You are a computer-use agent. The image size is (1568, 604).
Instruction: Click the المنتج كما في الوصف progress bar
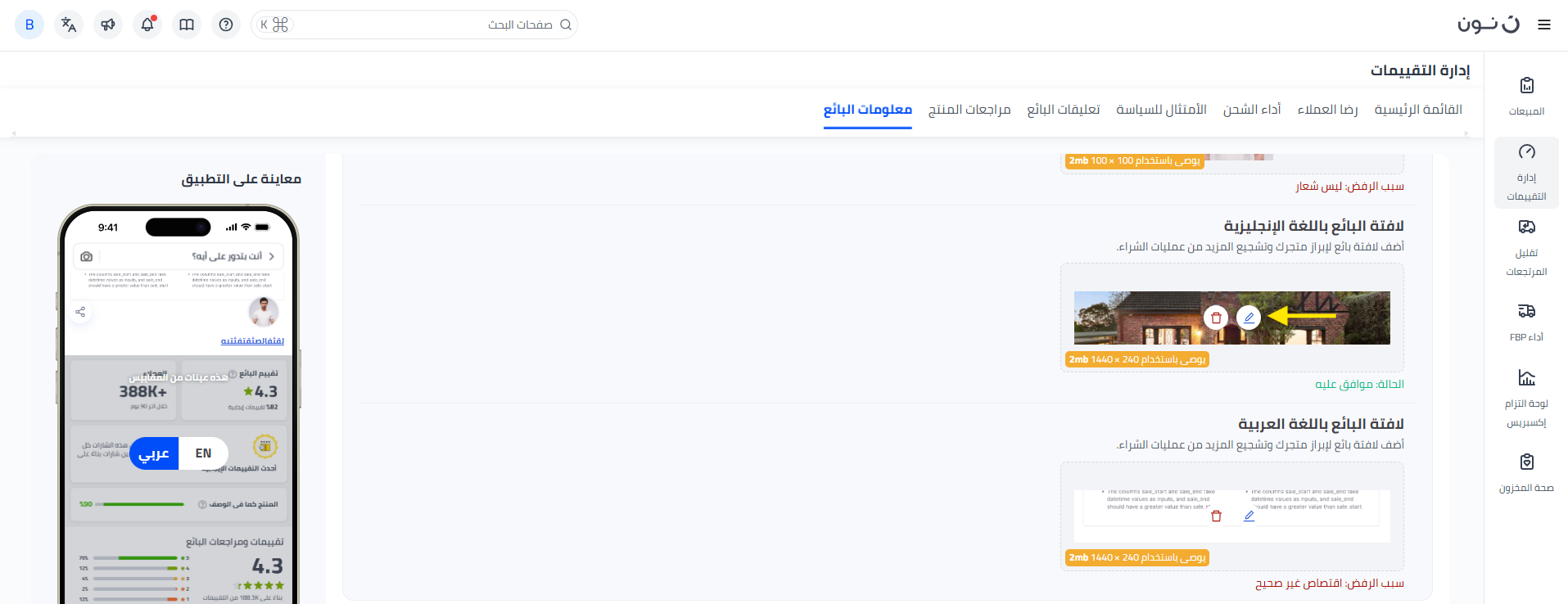pos(139,504)
